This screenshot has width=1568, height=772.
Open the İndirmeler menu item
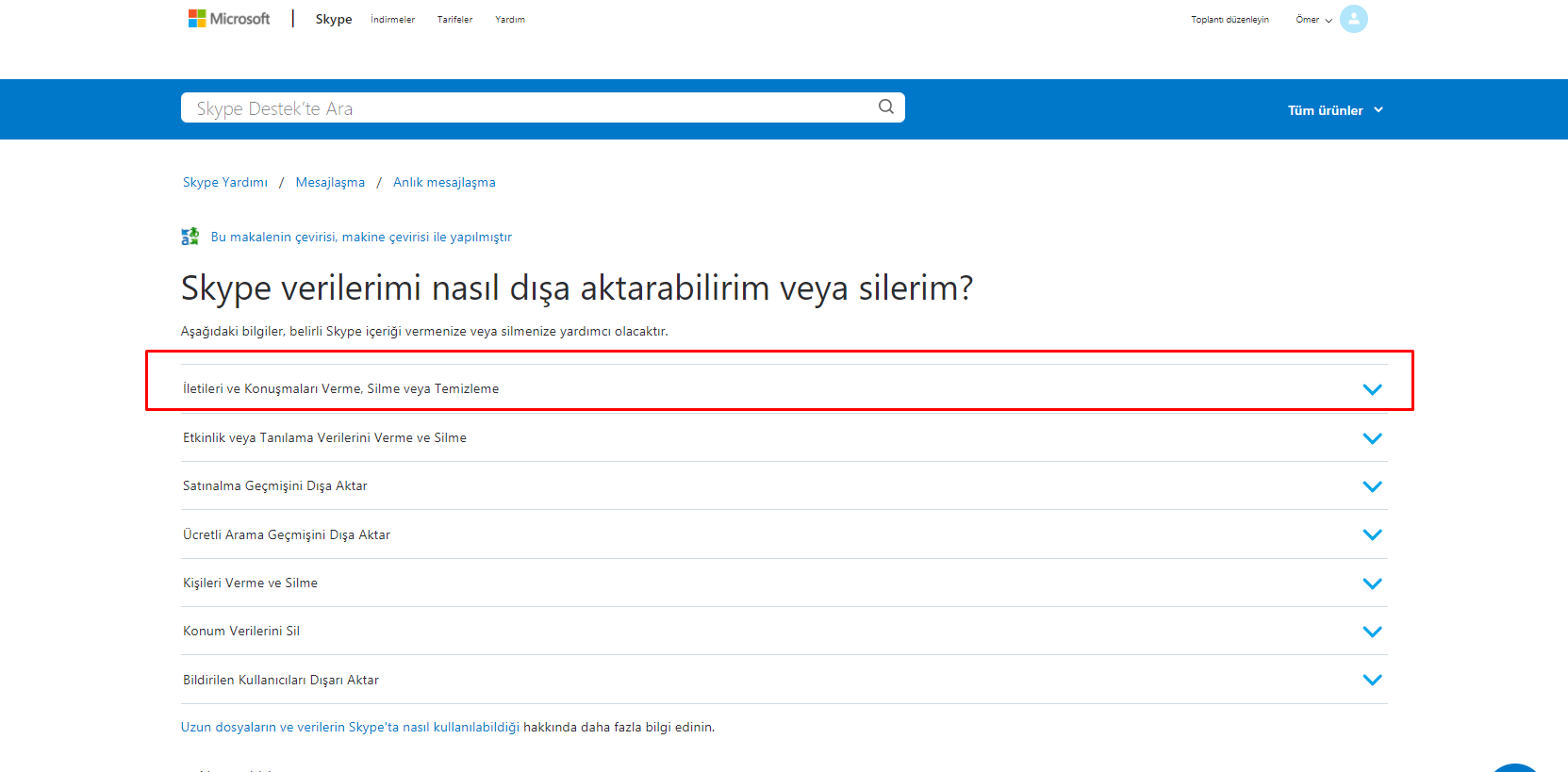click(x=392, y=20)
